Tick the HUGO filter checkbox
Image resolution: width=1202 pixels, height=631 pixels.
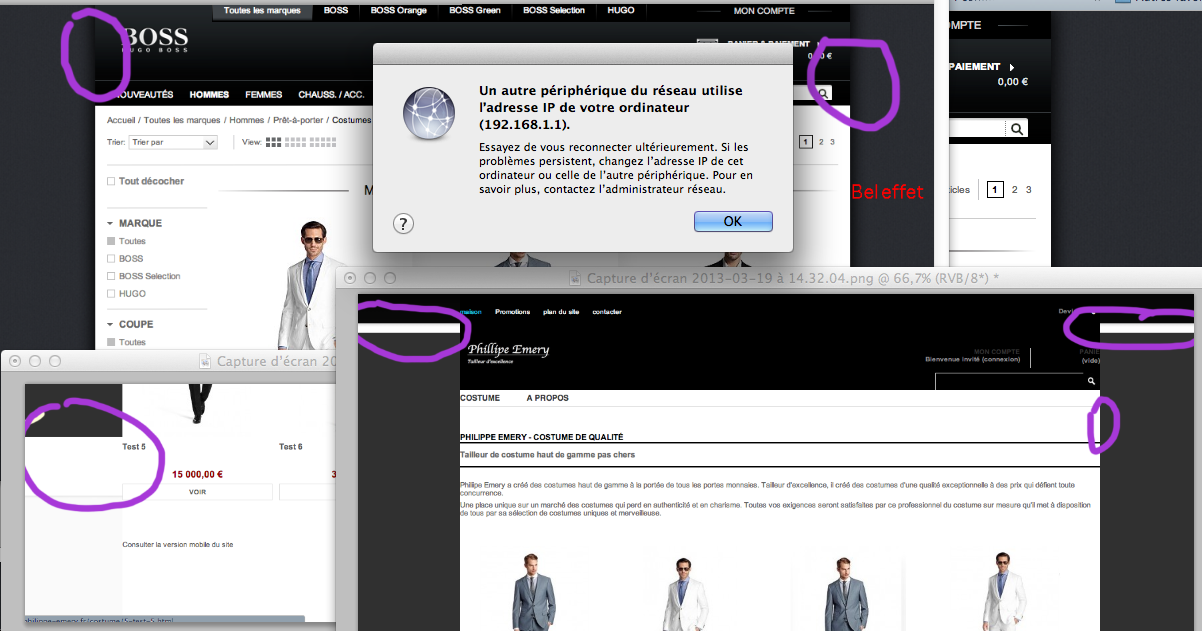point(111,294)
